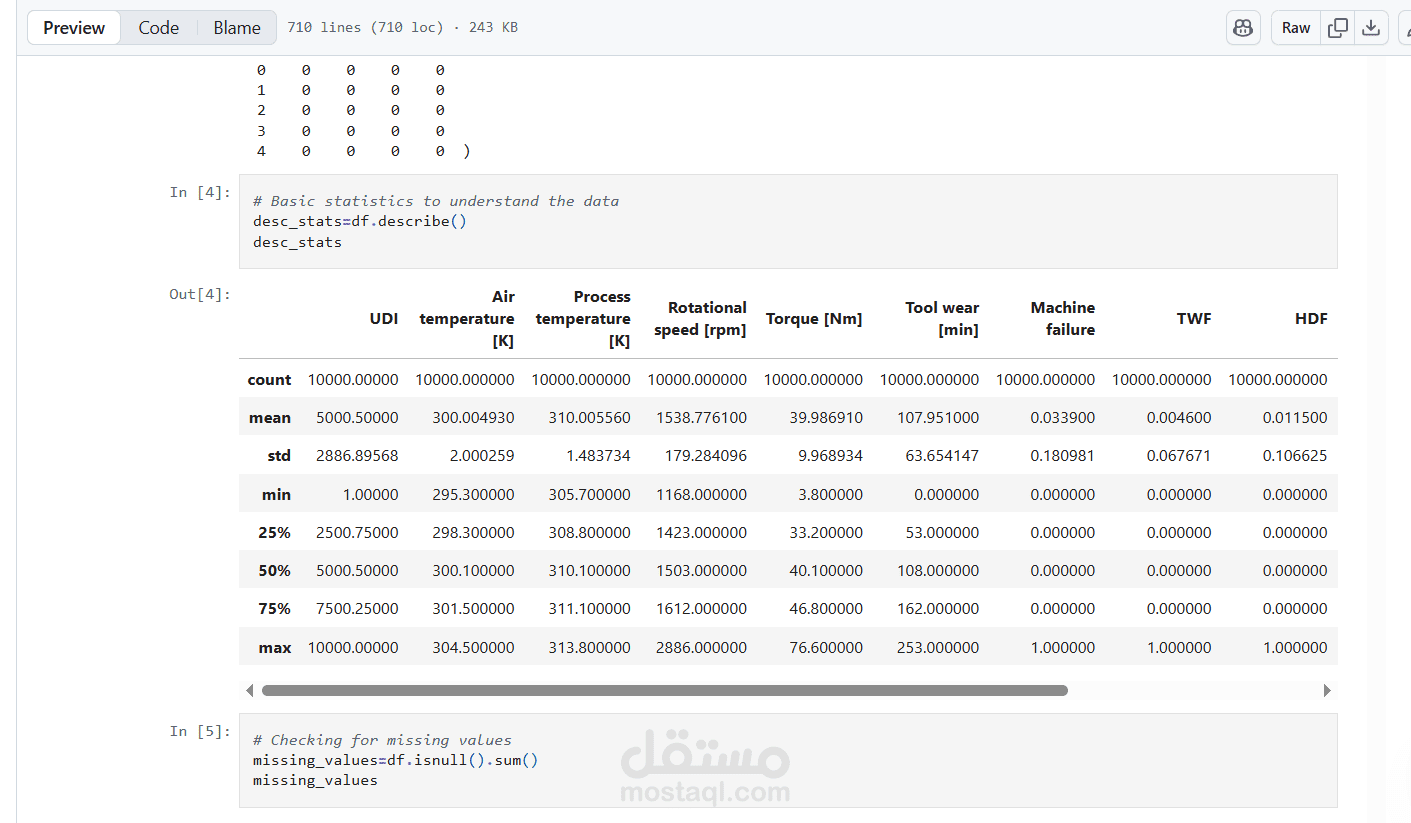Click the HDF mean value 0.011500
Screen dimensions: 1411x823
click(1295, 418)
